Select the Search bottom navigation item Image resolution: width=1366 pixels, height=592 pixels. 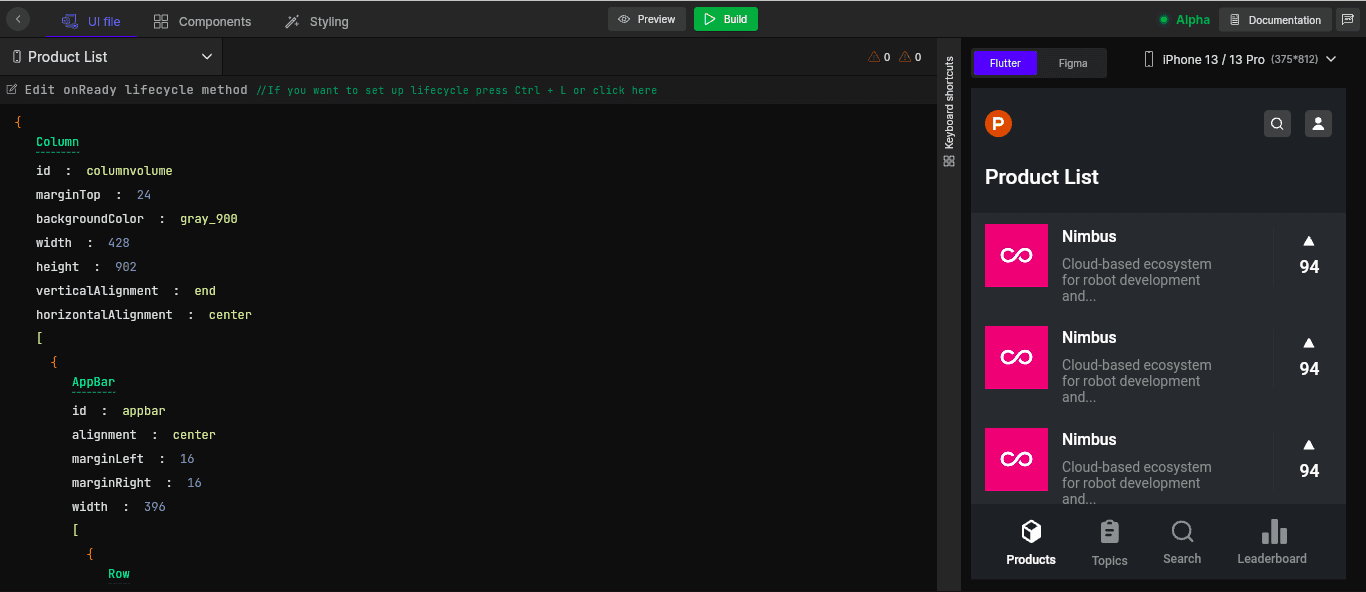point(1182,543)
